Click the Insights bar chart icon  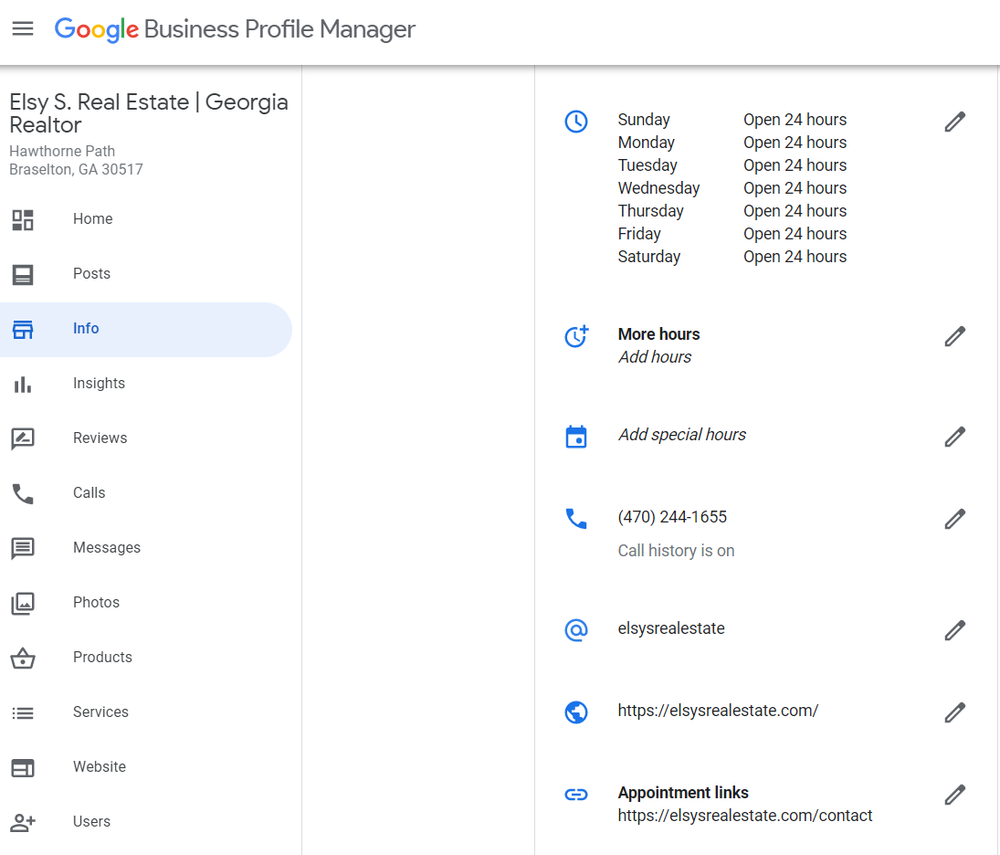(x=23, y=384)
